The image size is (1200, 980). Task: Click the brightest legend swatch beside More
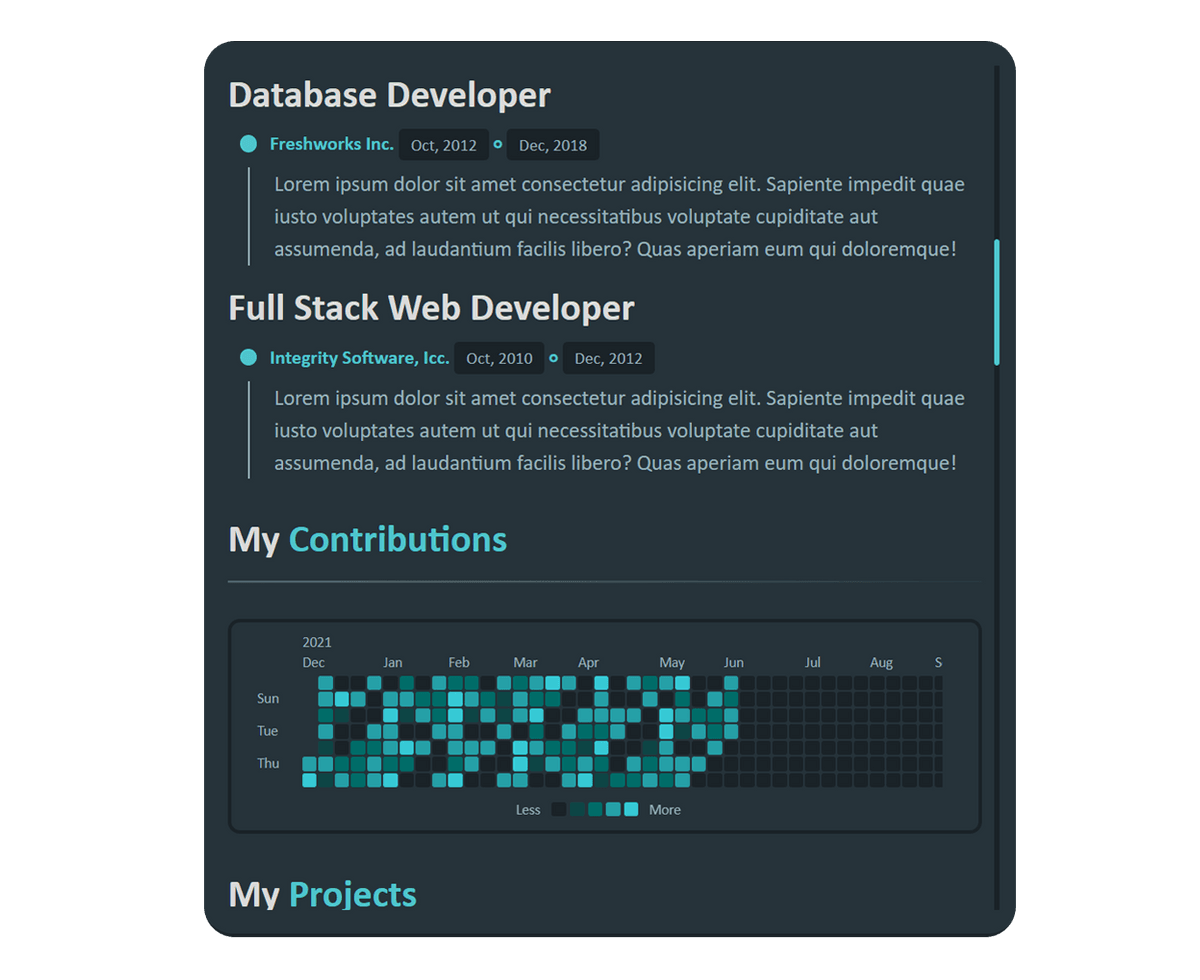pyautogui.click(x=631, y=810)
